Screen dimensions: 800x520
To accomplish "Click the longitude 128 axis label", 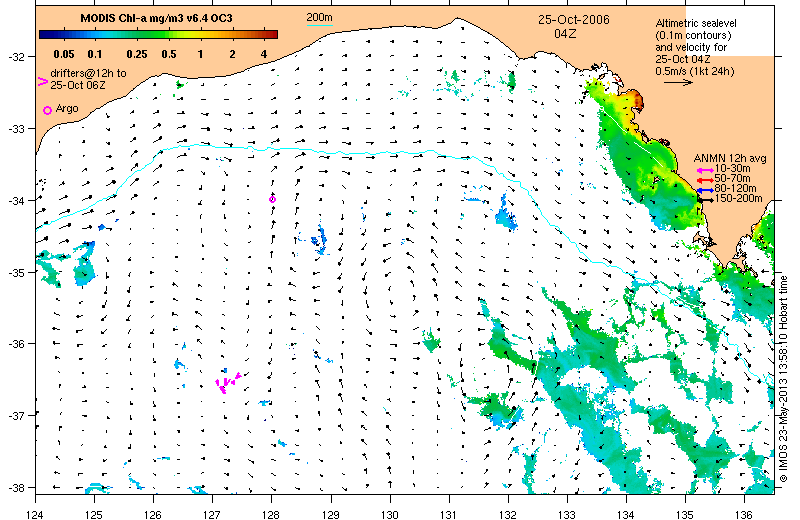I will [271, 514].
